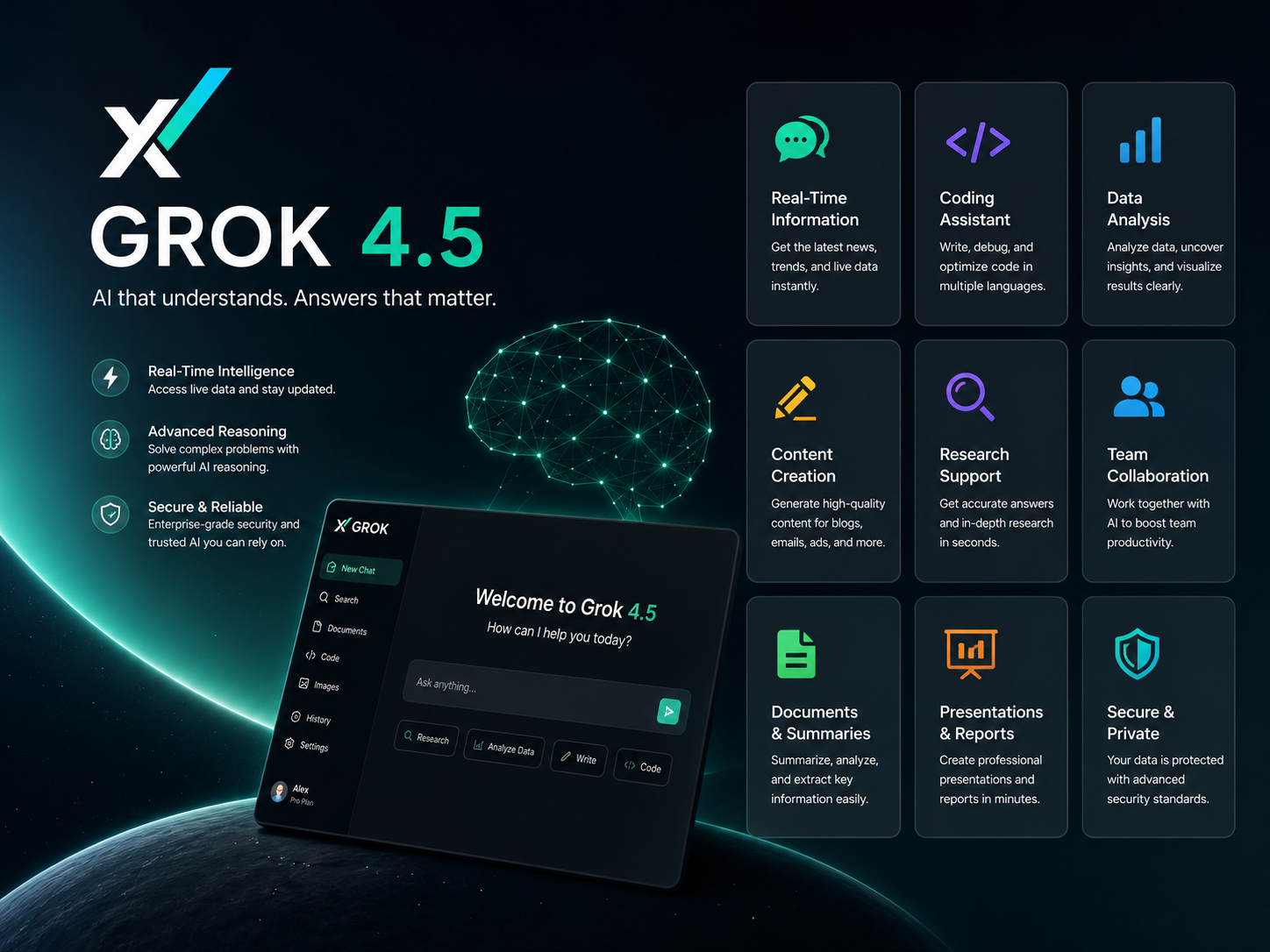Click the X GROK logo in the tablet sidebar
The height and width of the screenshot is (952, 1270).
coord(361,526)
